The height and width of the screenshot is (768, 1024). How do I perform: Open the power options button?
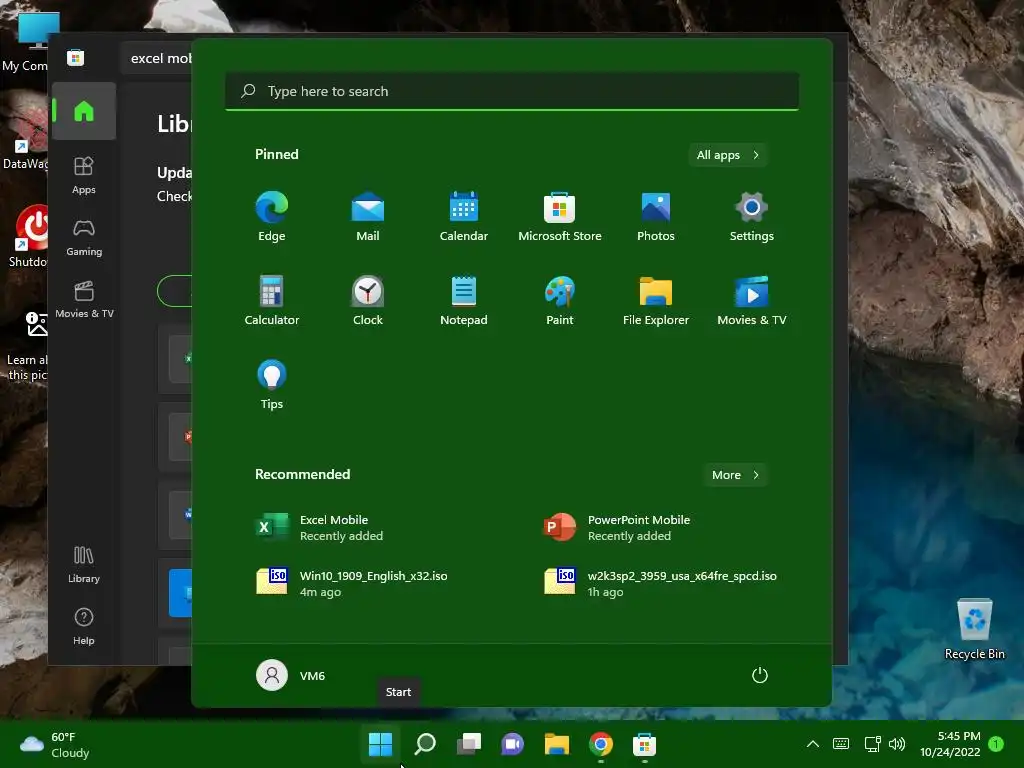point(760,675)
